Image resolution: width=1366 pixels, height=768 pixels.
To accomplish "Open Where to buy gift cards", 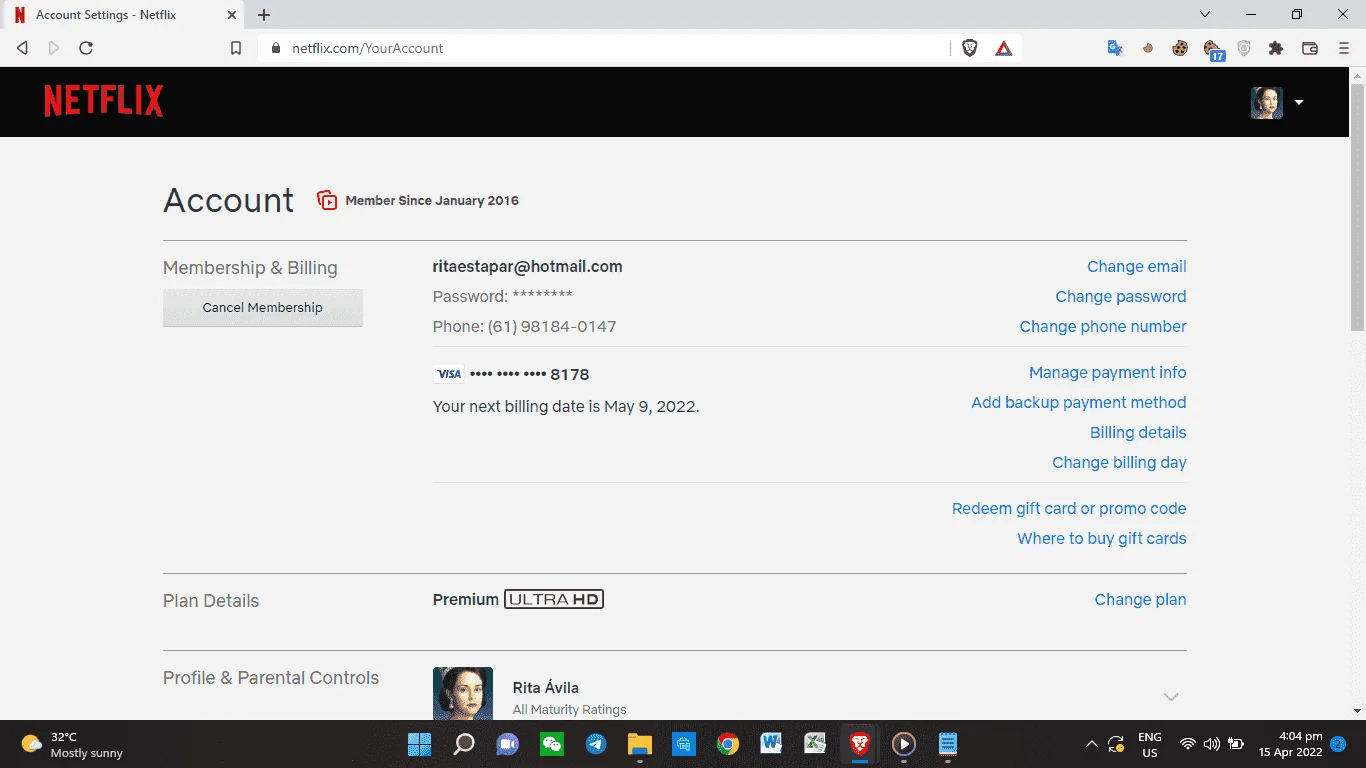I will tap(1102, 538).
